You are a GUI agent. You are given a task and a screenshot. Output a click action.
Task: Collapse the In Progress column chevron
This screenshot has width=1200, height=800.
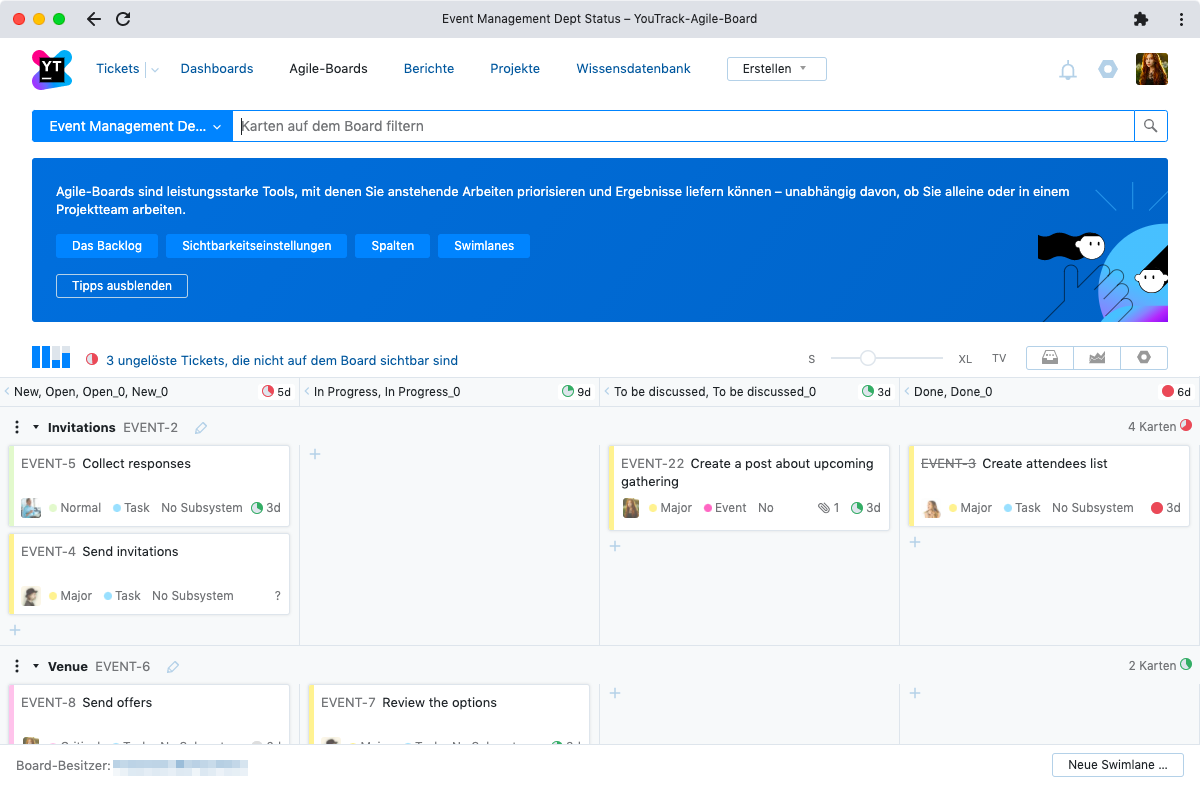(x=307, y=392)
